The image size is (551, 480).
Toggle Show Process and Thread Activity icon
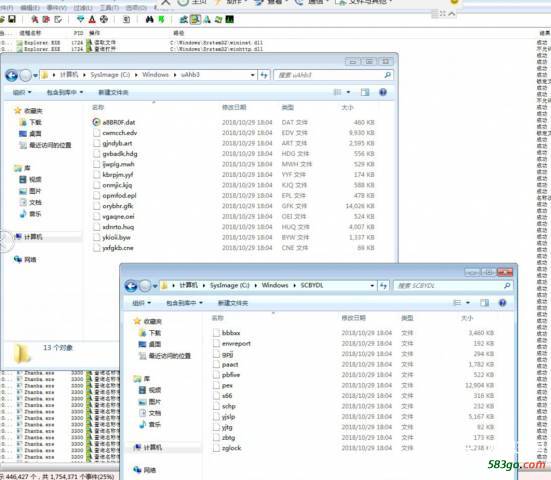pyautogui.click(x=219, y=19)
